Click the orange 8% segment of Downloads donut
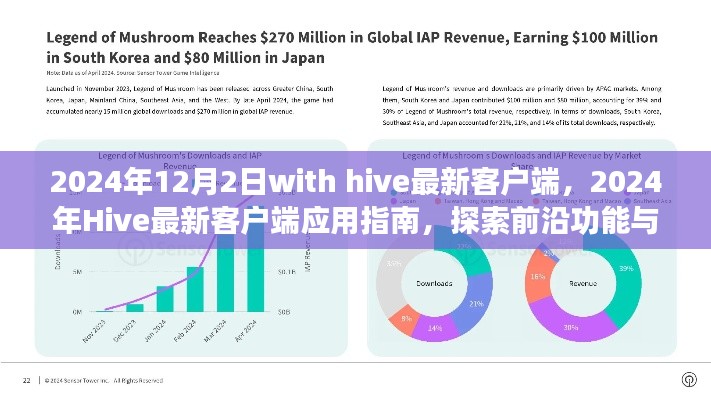Image resolution: width=711 pixels, height=400 pixels. tap(406, 317)
